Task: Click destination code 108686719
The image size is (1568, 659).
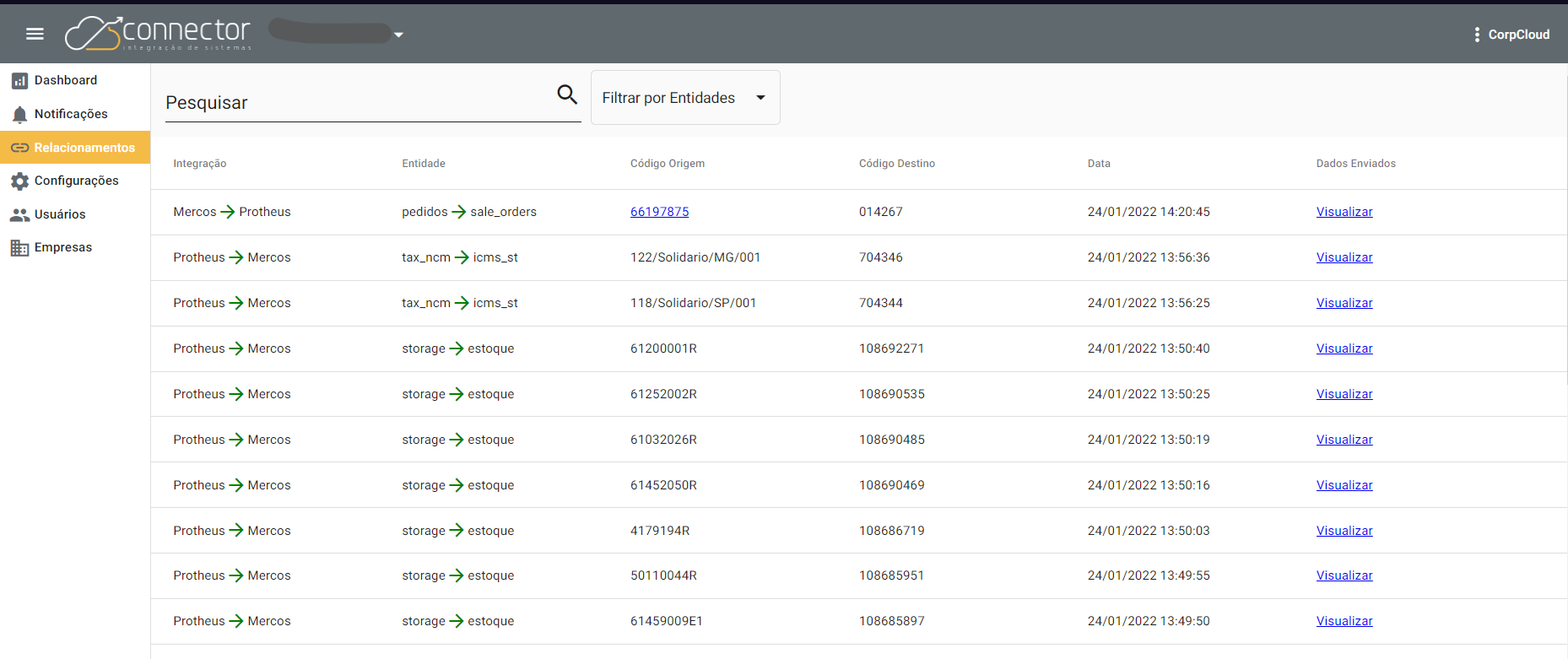Action: 892,531
